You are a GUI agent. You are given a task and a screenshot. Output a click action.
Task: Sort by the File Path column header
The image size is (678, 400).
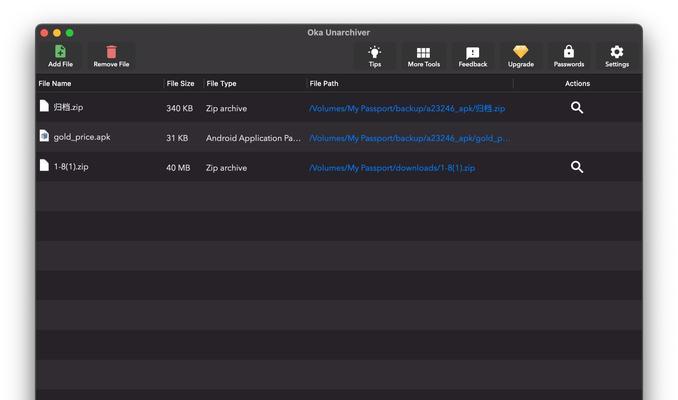[x=324, y=83]
